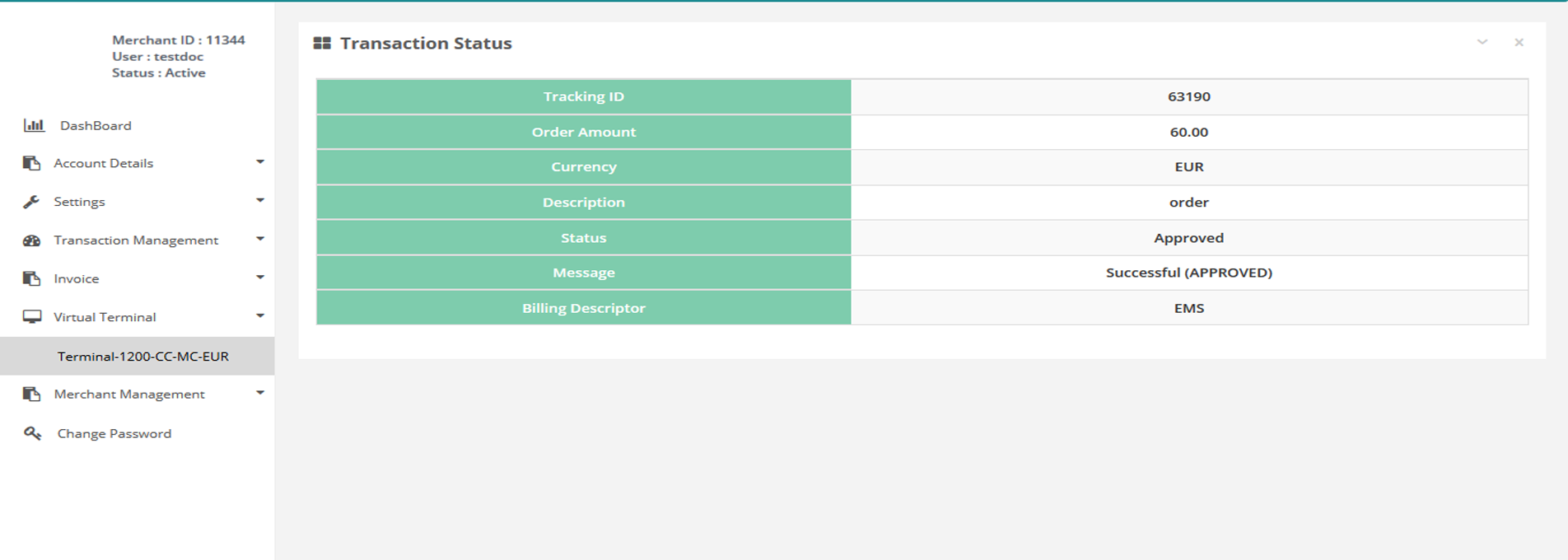Click the Invoice sidebar icon
Image resolution: width=1568 pixels, height=560 pixels.
[x=31, y=278]
